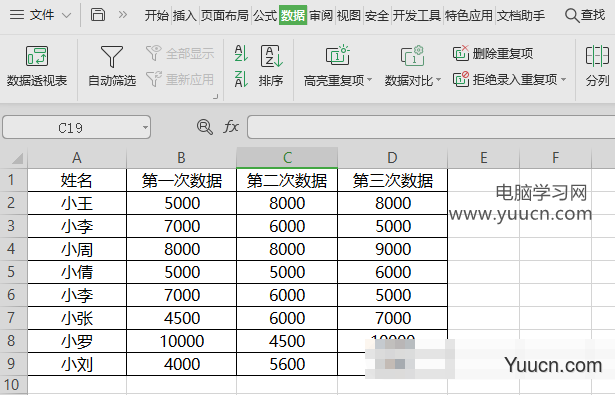
Task: Click the 小刘 name cell
Action: click(x=77, y=364)
